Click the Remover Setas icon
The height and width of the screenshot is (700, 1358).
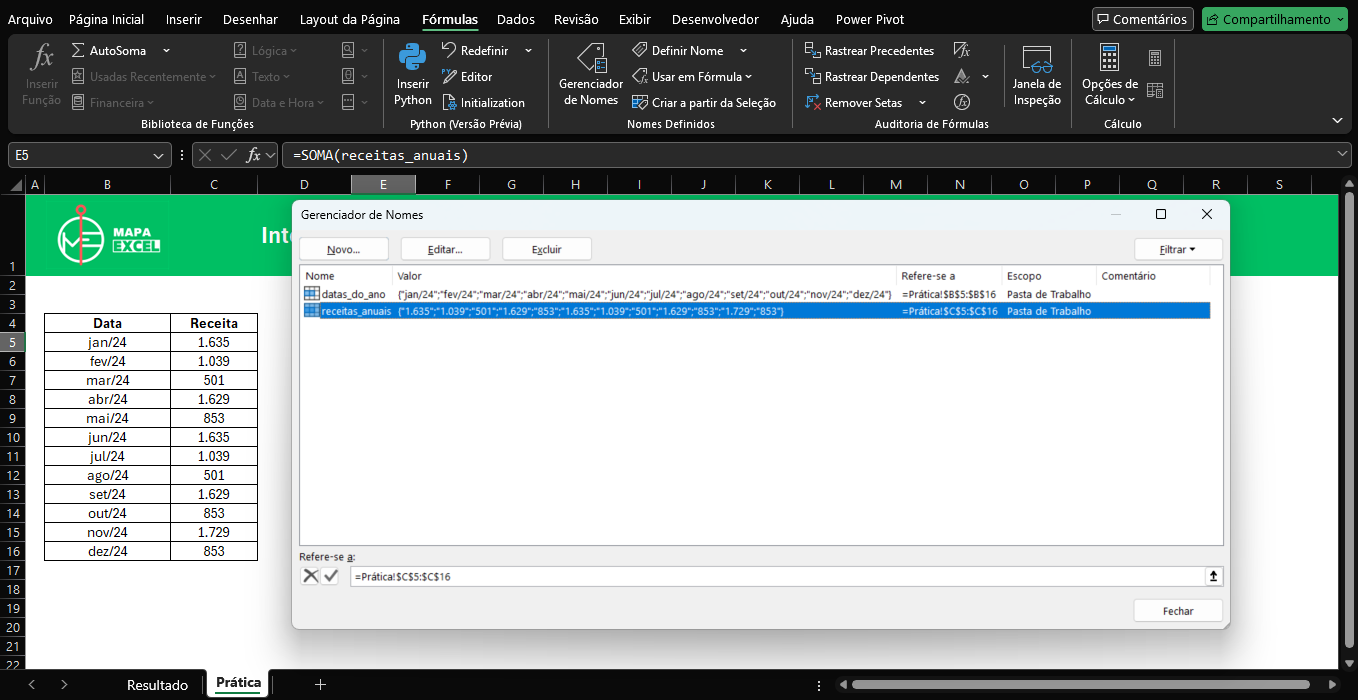[813, 102]
